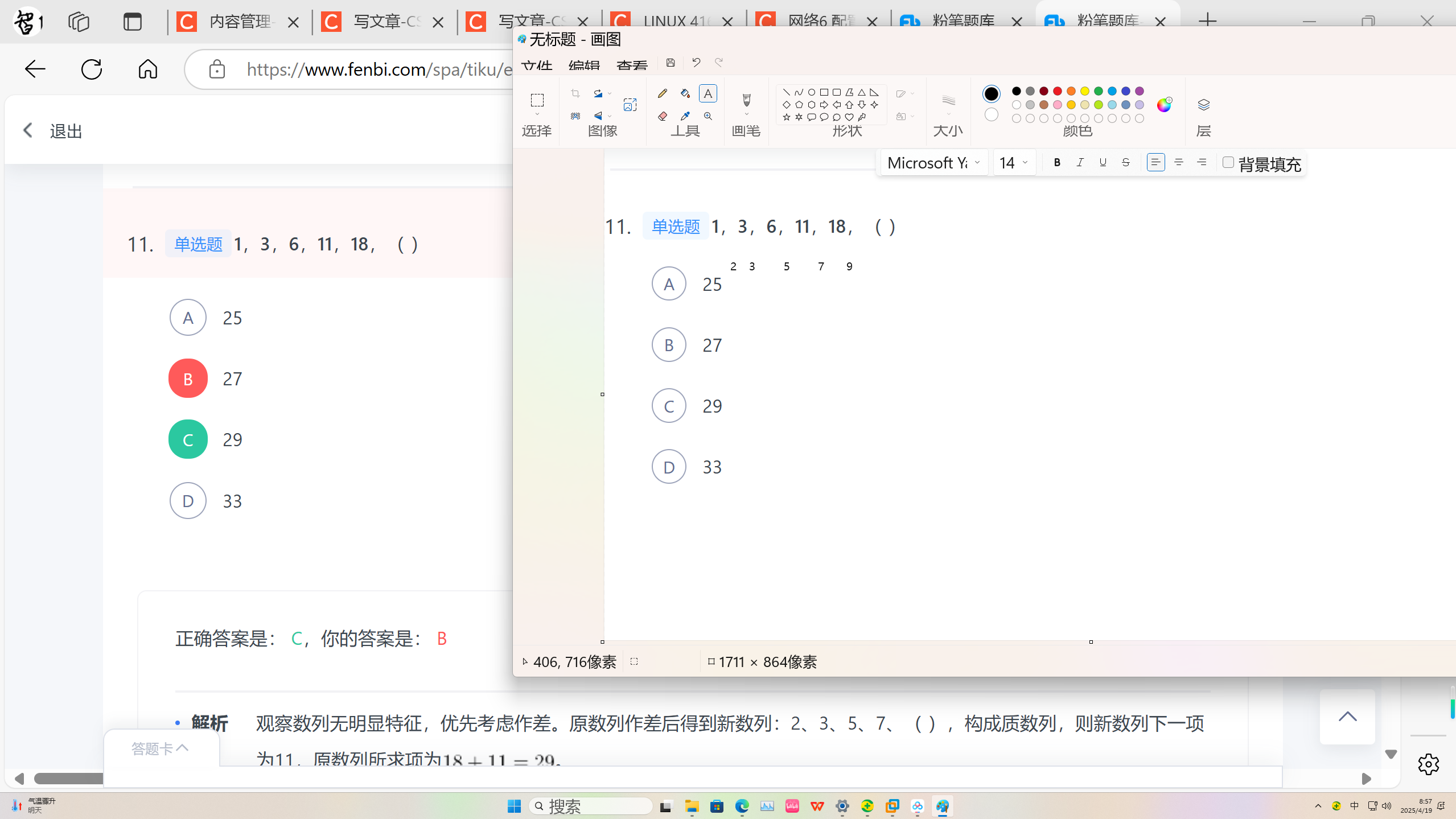Select the Magnifier zoom tool

(x=708, y=116)
